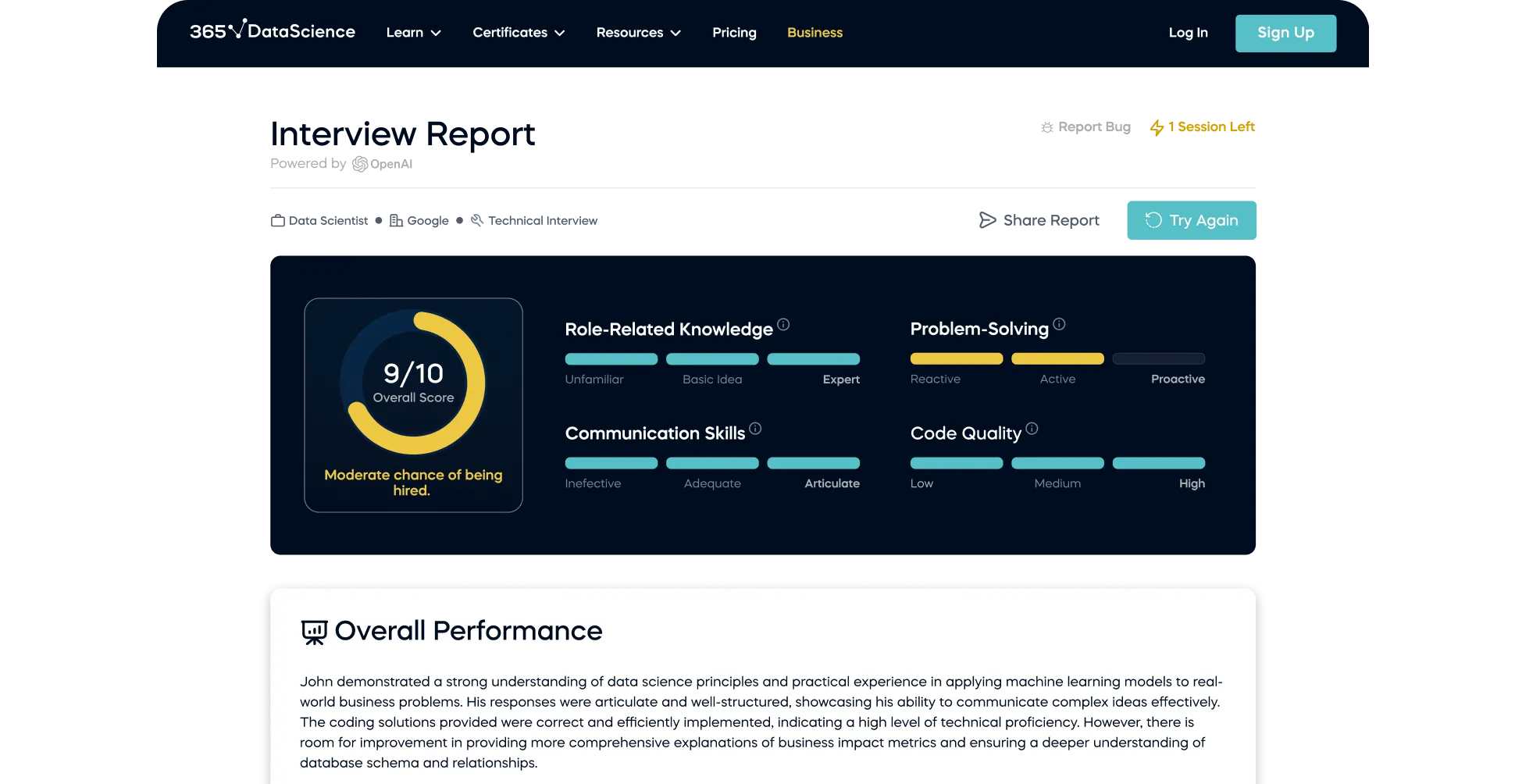
Task: Click the 'Data Scientist' label
Action: (328, 221)
